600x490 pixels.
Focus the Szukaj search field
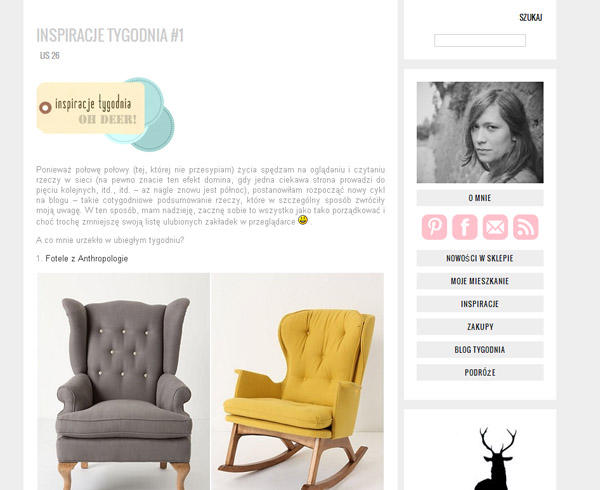point(480,41)
